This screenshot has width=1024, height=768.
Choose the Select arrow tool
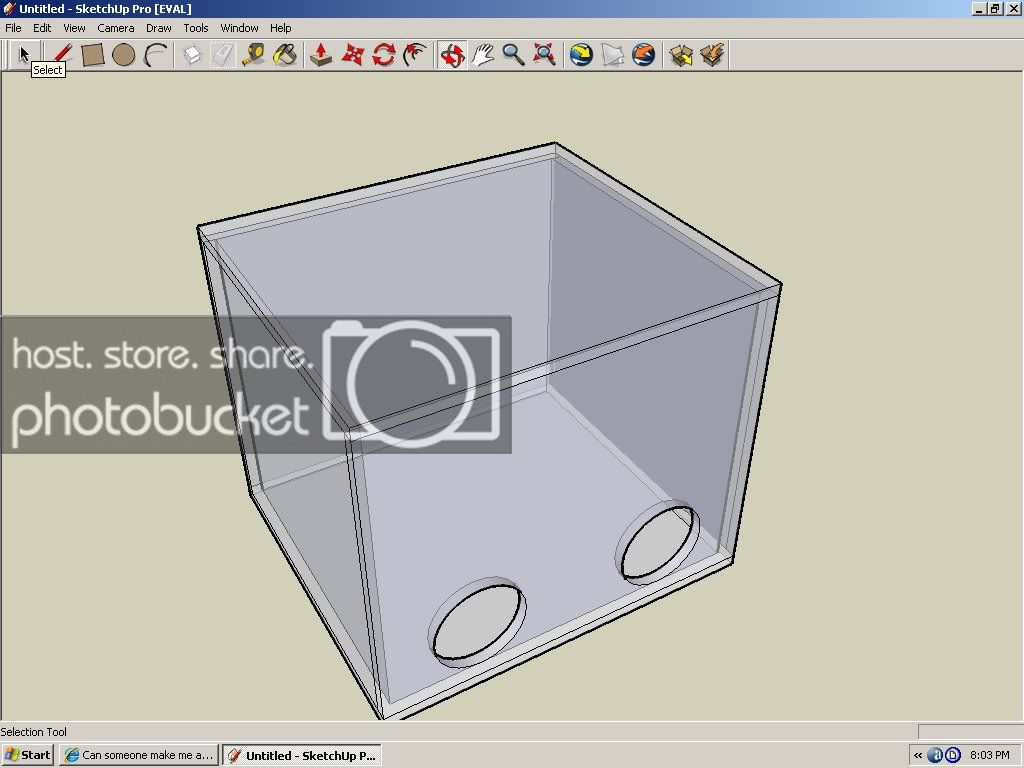[24, 54]
